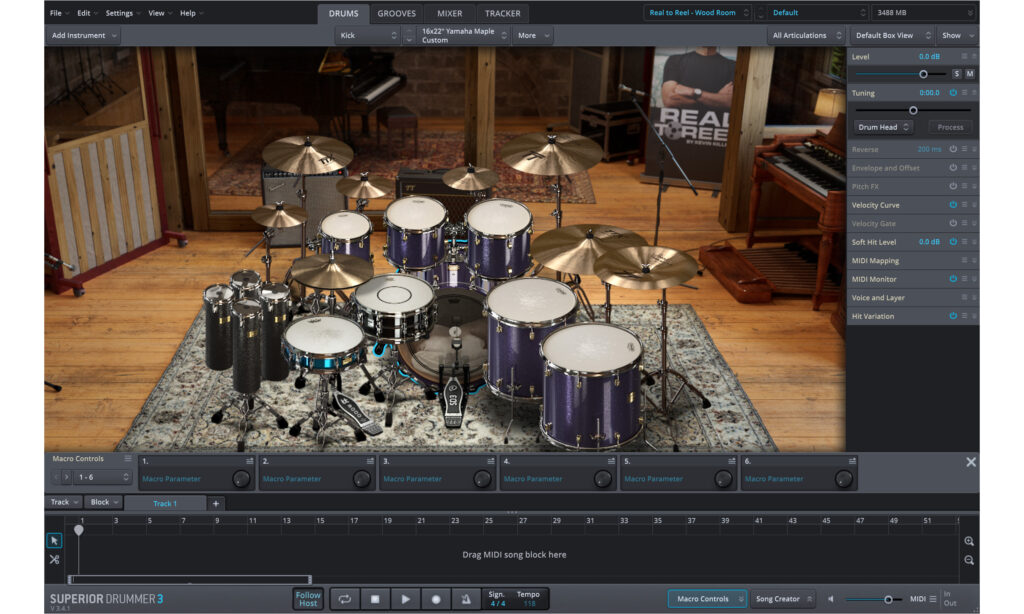Click the Process button
This screenshot has height=614, width=1024.
point(950,127)
